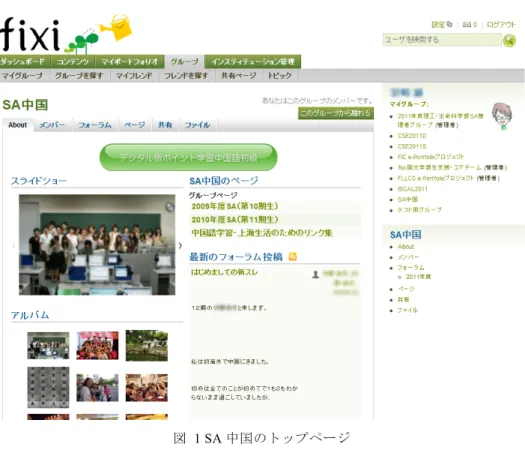Viewport: 525px width, 450px height.
Task: Open the 2009年度SA(第10期生) page link
Action: pos(235,206)
